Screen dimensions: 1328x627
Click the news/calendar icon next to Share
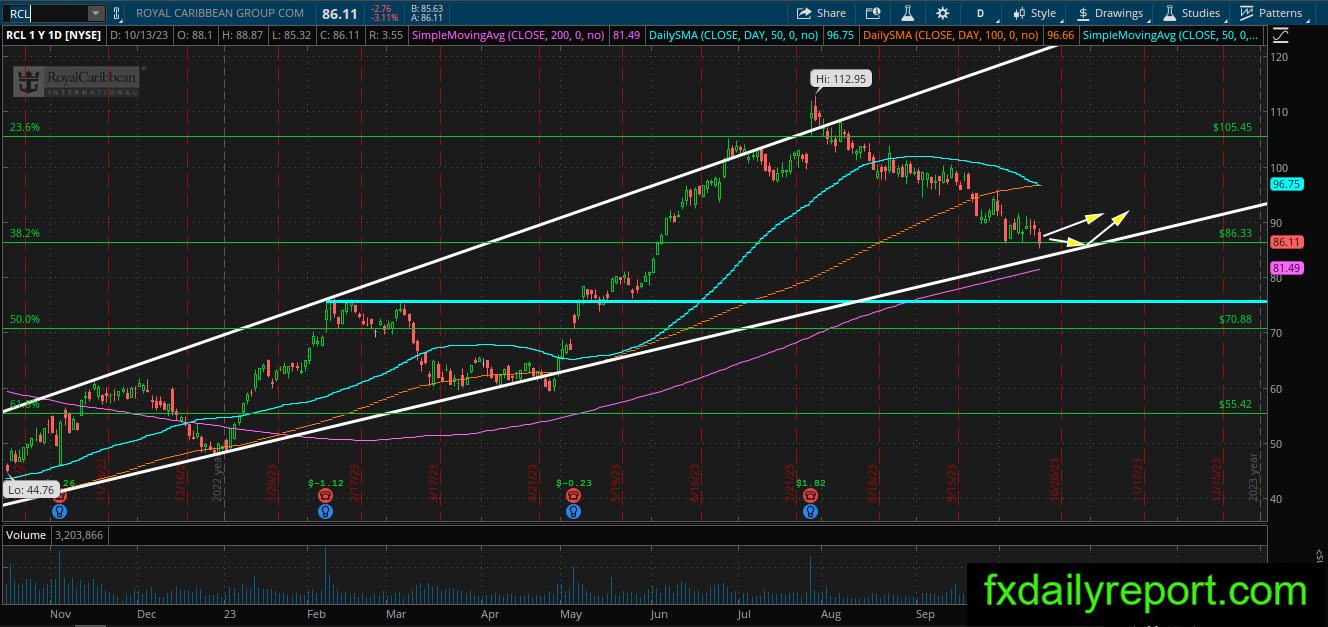tap(873, 13)
